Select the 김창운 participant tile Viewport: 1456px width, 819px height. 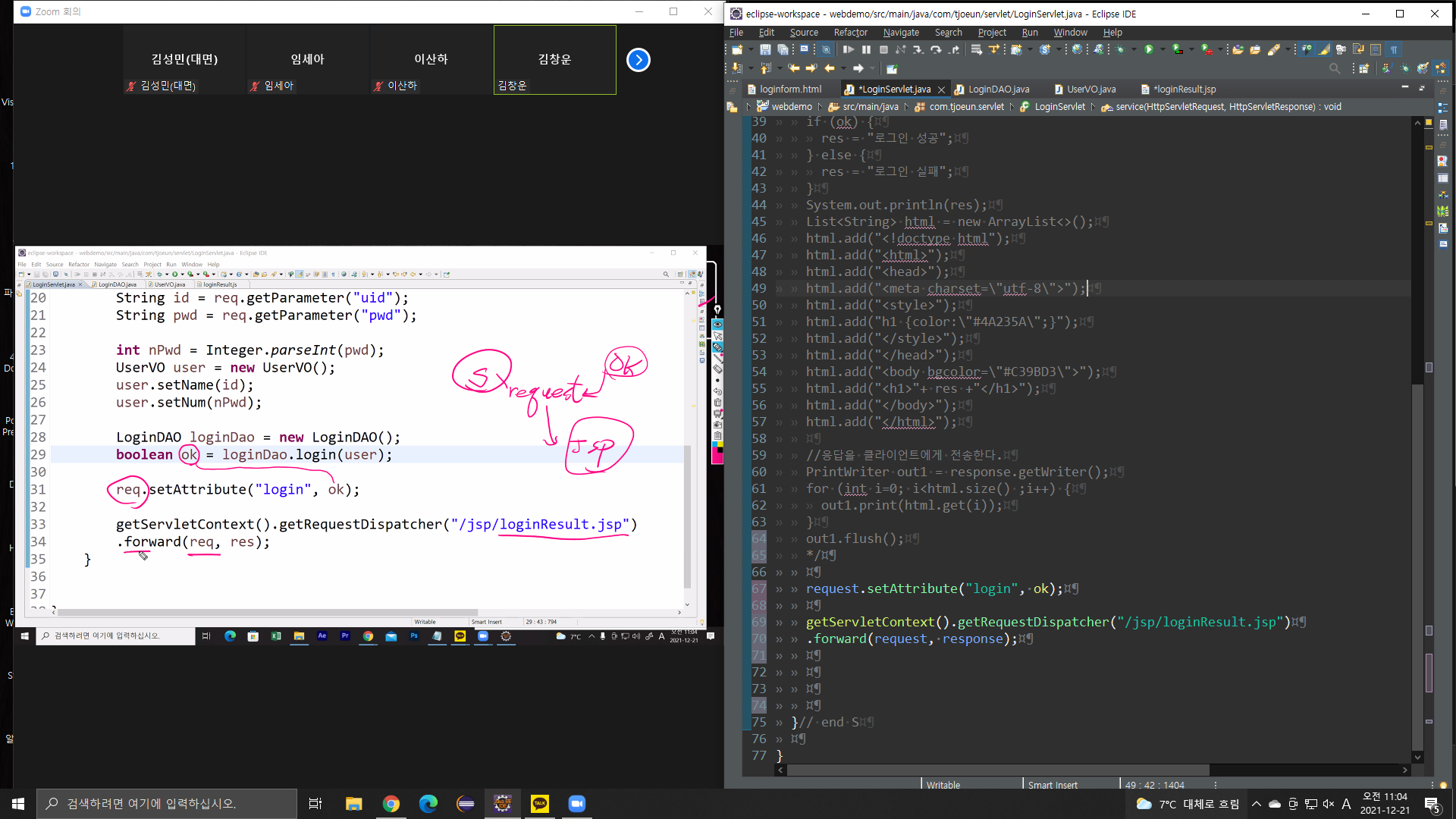coord(554,60)
